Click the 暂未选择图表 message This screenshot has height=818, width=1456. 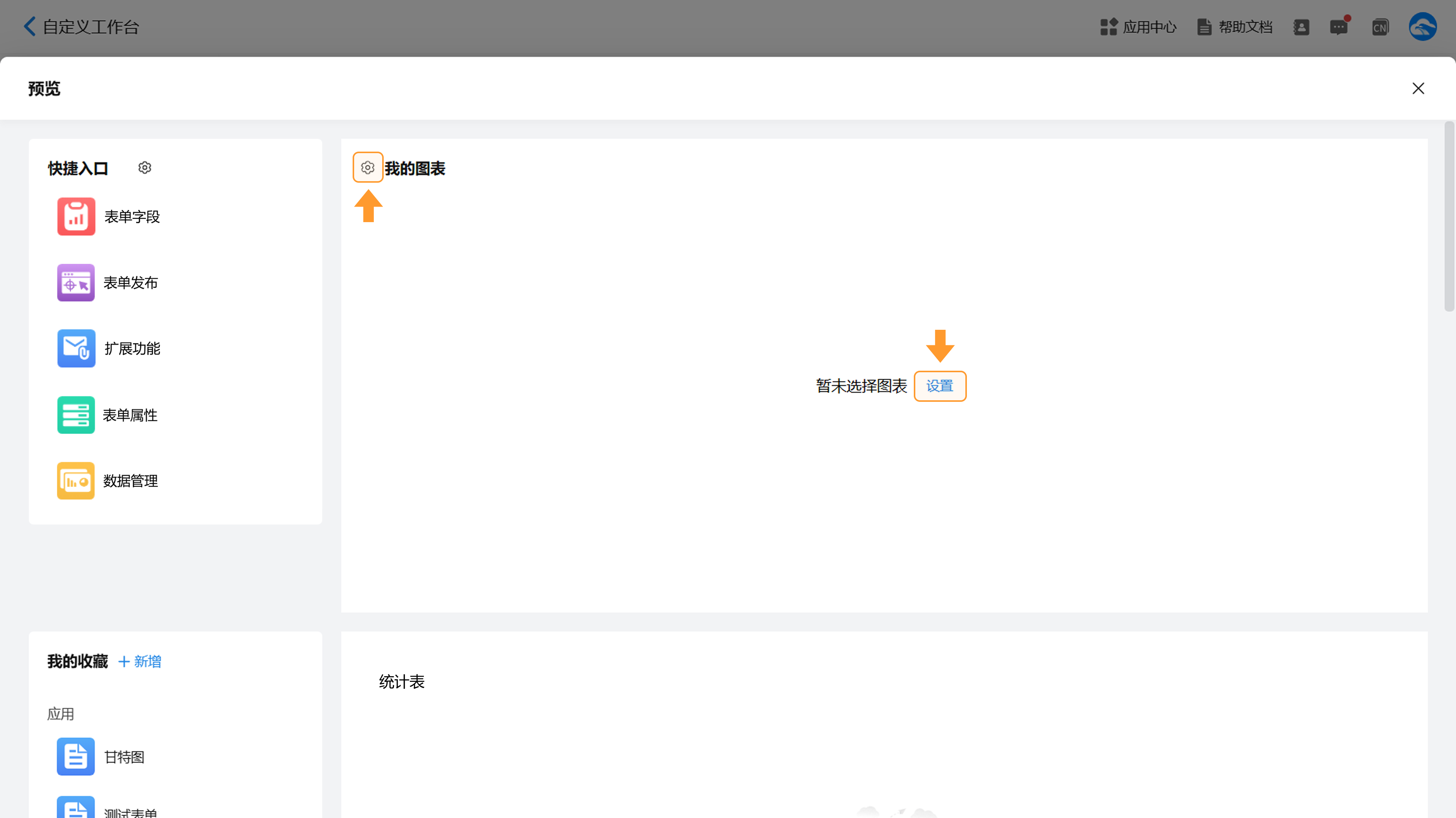pos(861,386)
